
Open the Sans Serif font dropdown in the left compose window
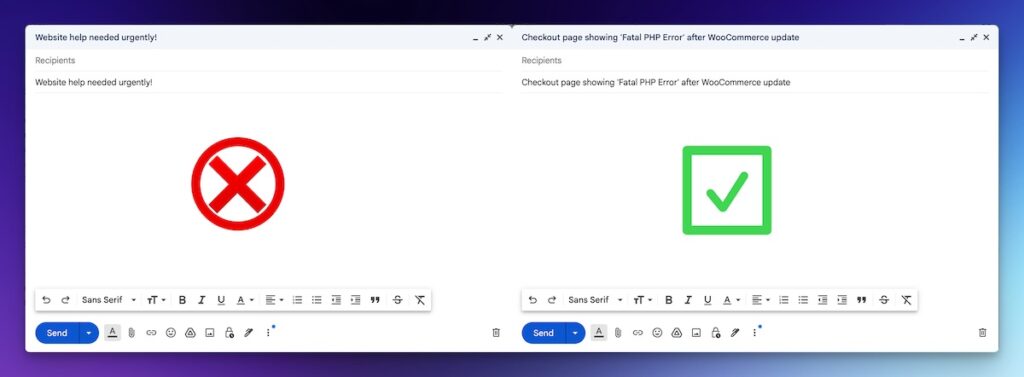pyautogui.click(x=109, y=300)
